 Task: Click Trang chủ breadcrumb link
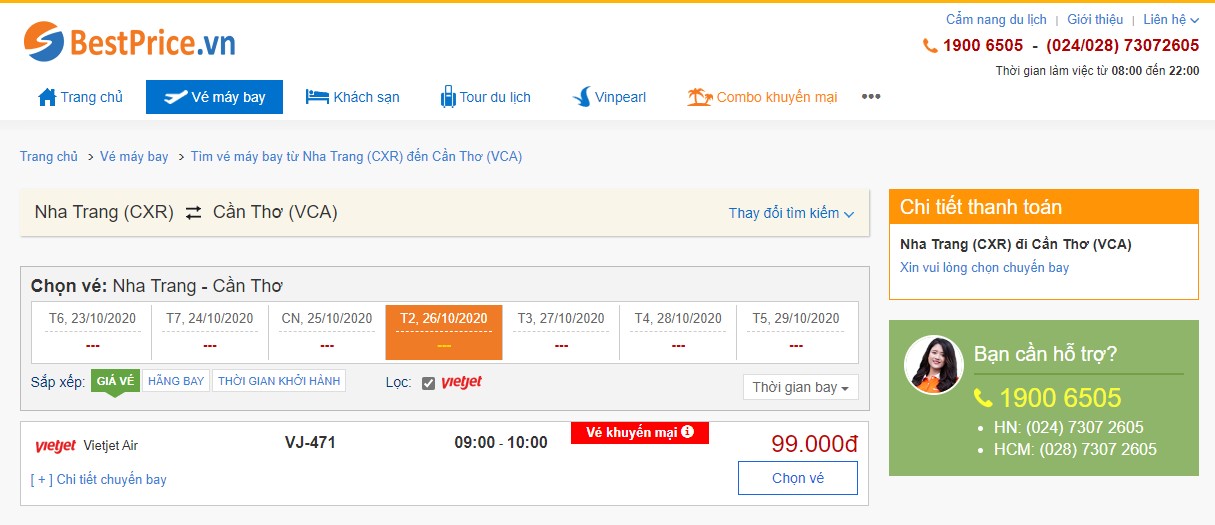click(49, 156)
